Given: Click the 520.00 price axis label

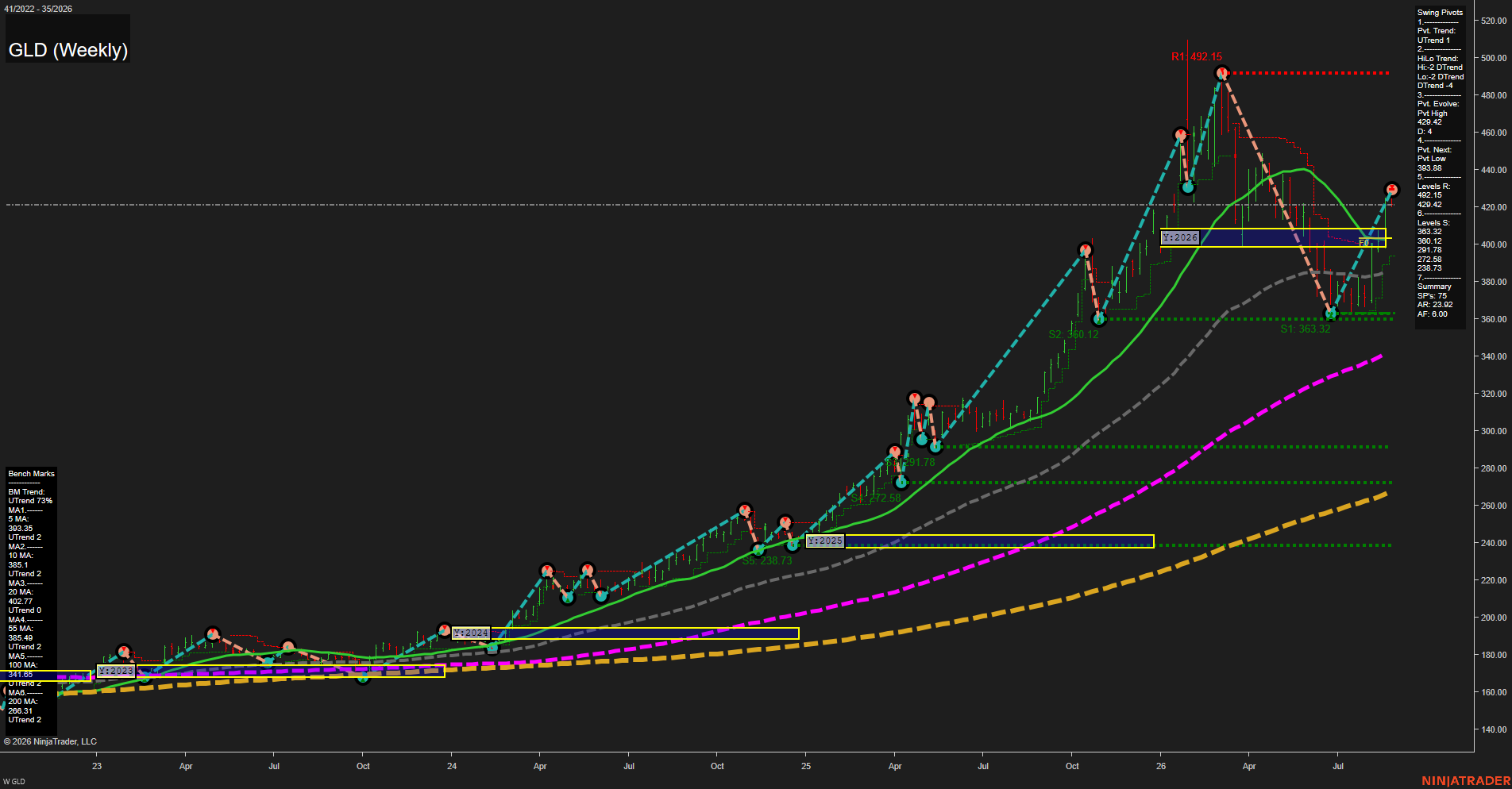Looking at the screenshot, I should coord(1493,21).
